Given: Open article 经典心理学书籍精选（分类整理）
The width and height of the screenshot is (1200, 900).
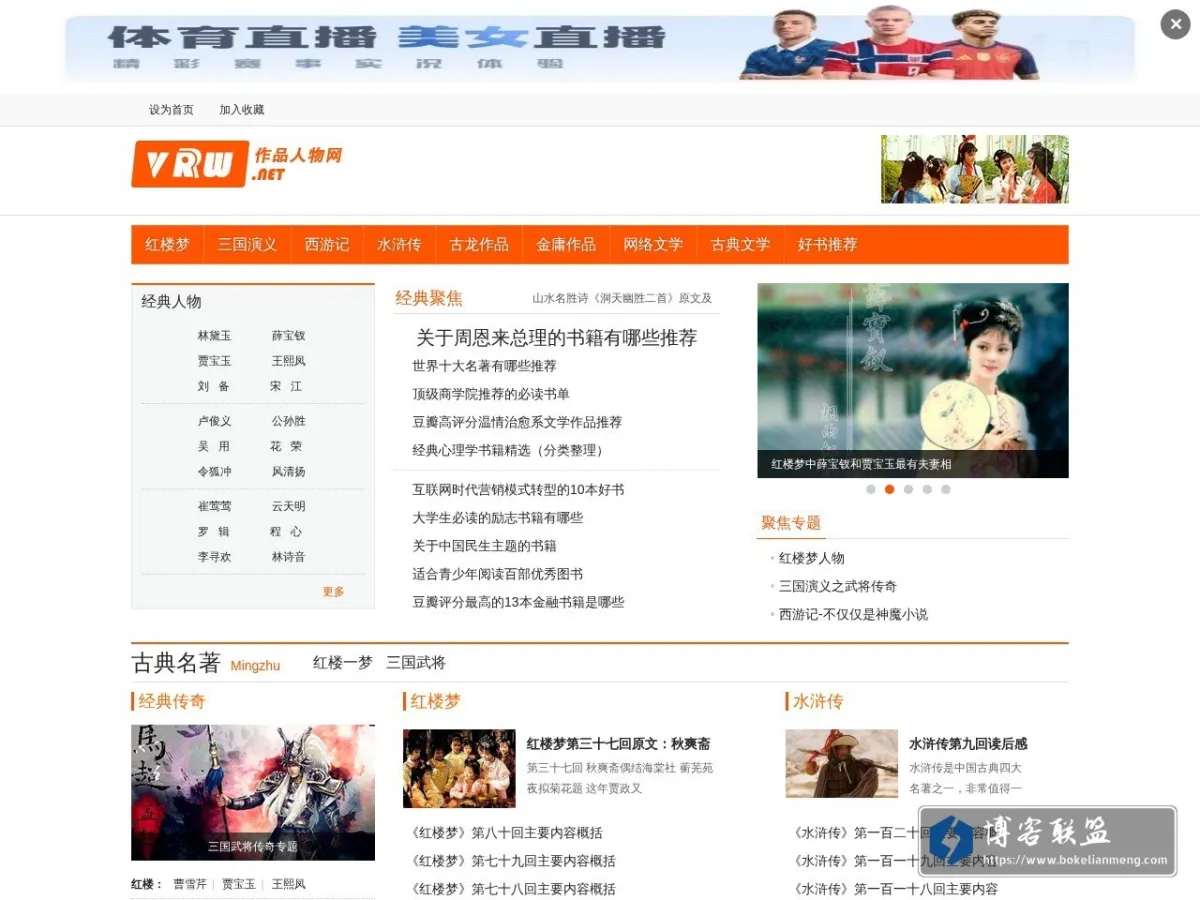Looking at the screenshot, I should coord(510,450).
